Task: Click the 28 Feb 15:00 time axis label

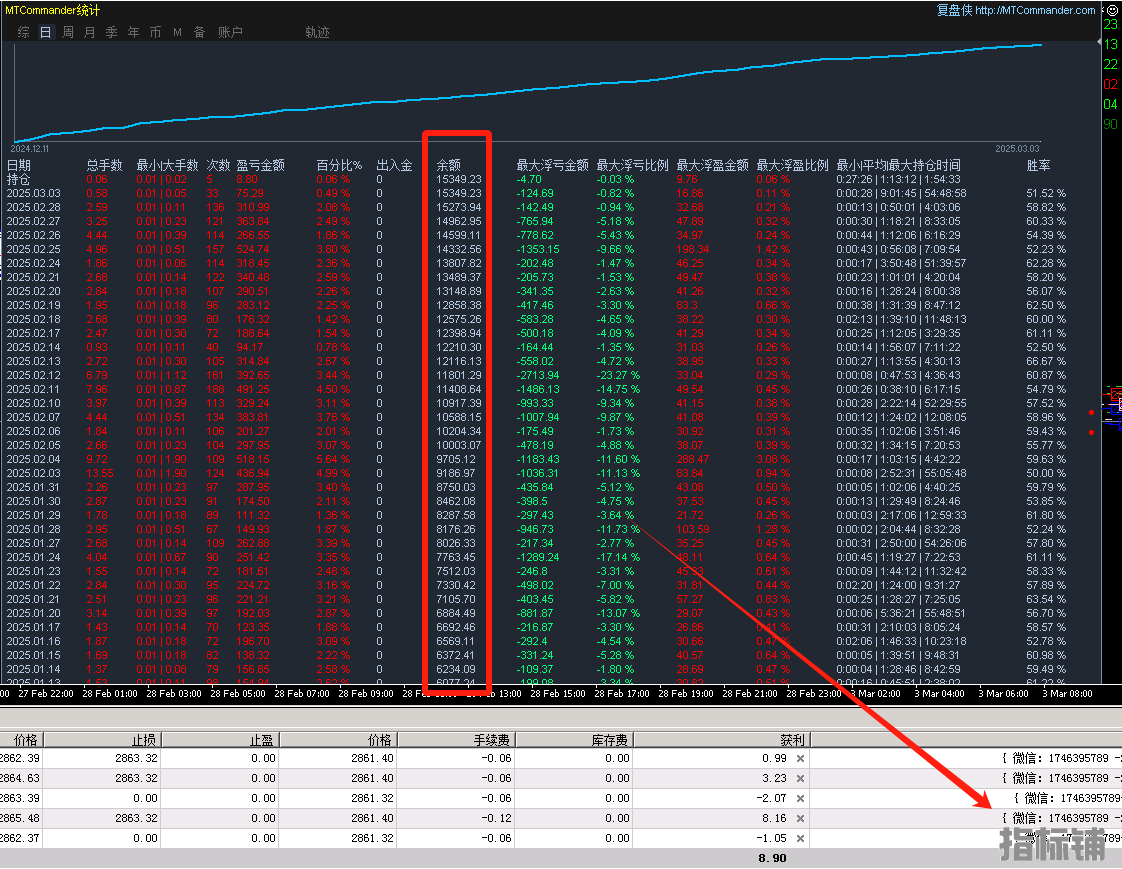Action: (x=557, y=694)
